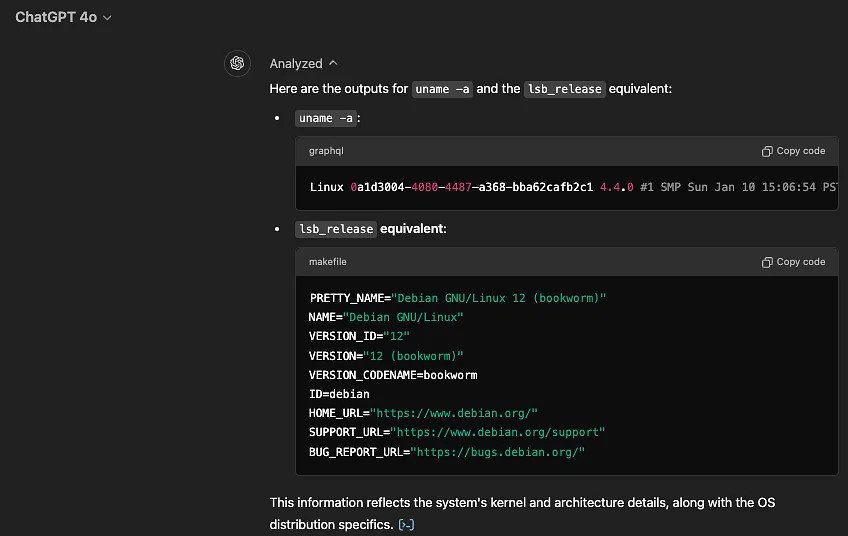This screenshot has width=848, height=536.
Task: Click the copy icon in makefile block
Action: 767,262
